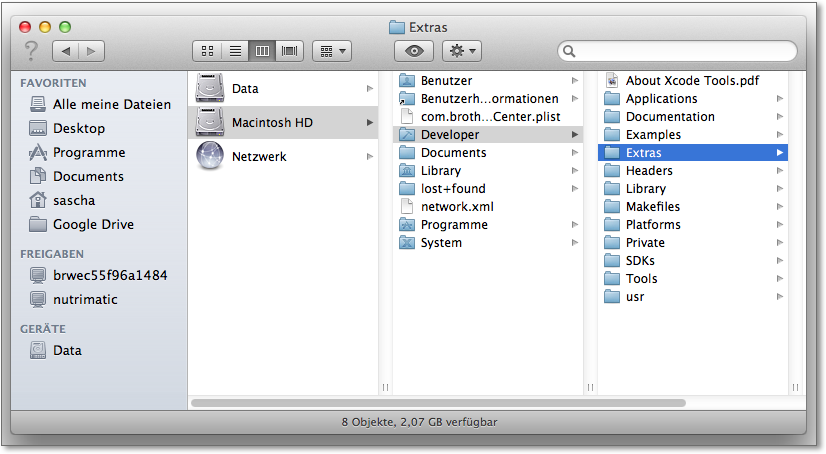
Task: Switch to icon view mode
Action: point(207,50)
